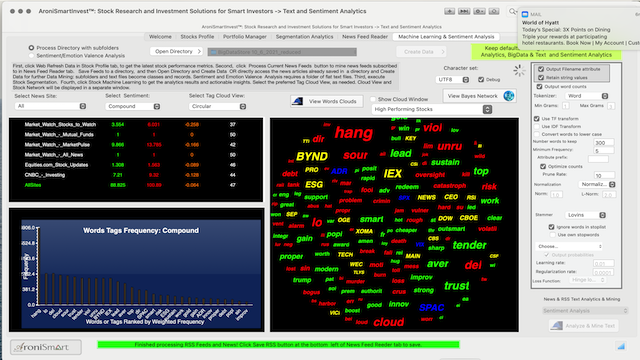Enable Use own stopwords checkbox
Viewport: 640px width, 360px height.
click(x=552, y=235)
